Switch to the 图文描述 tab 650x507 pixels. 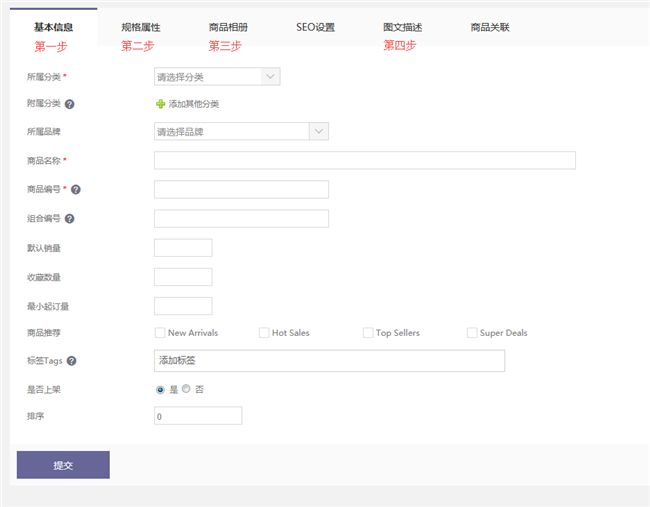pyautogui.click(x=403, y=27)
